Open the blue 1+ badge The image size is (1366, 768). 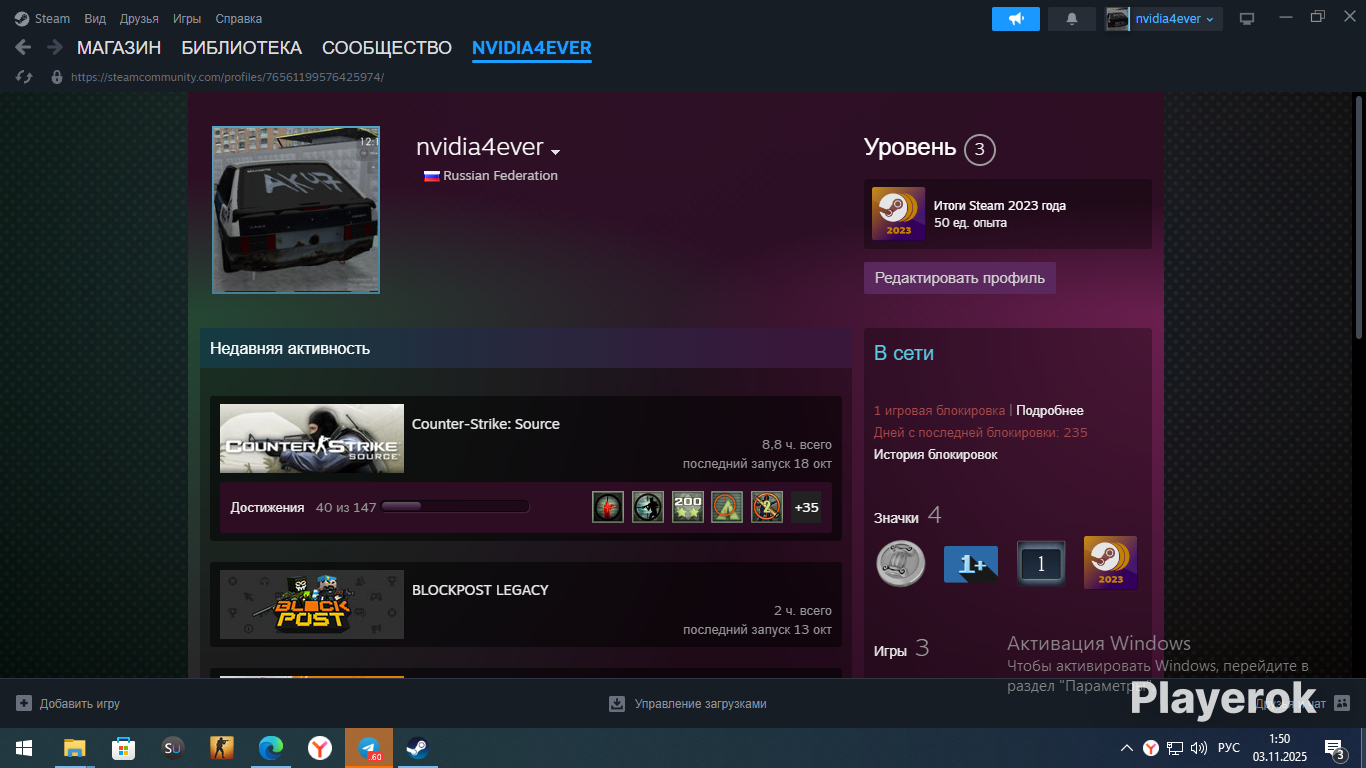click(971, 563)
